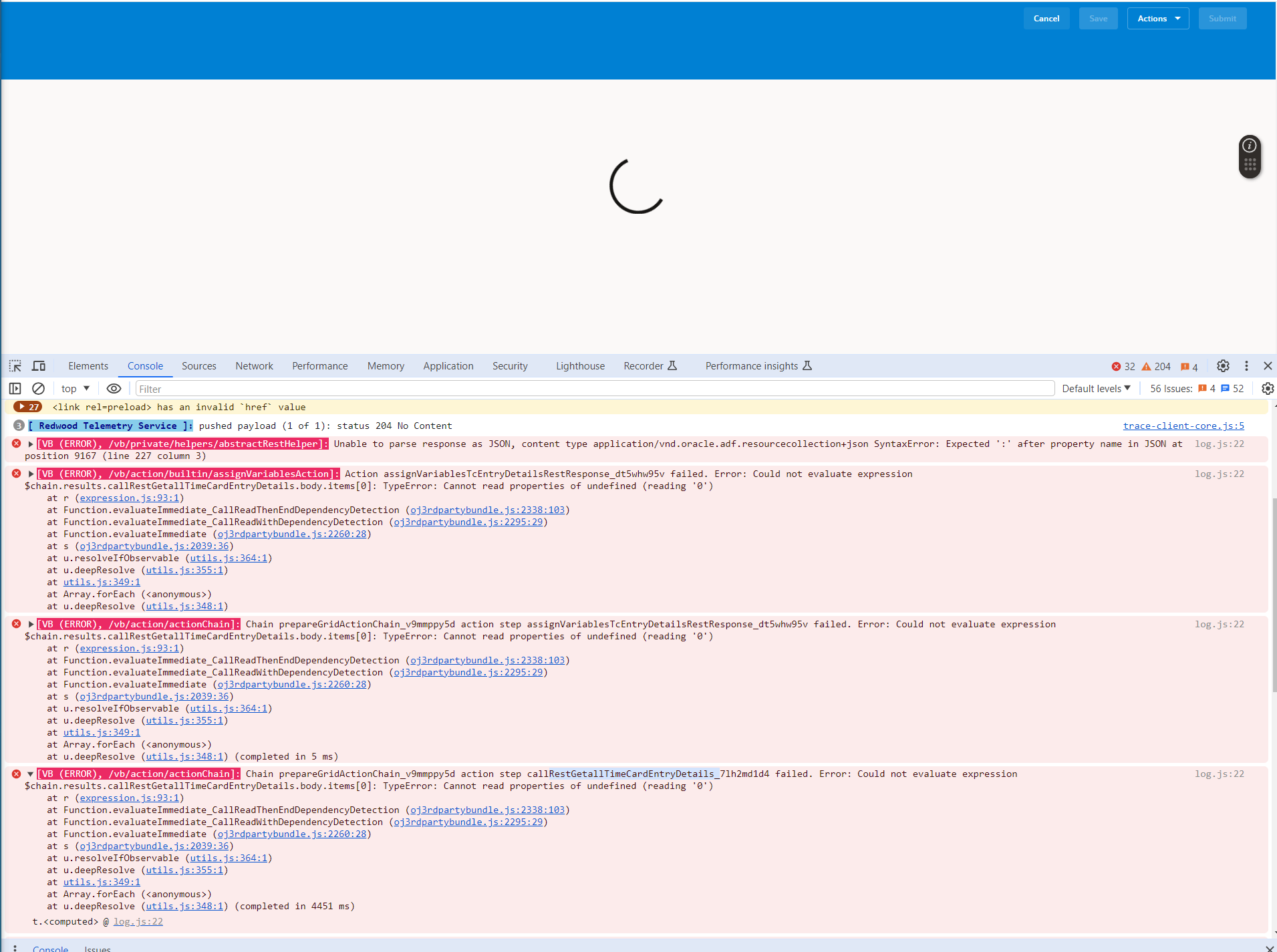This screenshot has height=952, width=1277.
Task: Switch to the Network panel
Action: pos(253,365)
